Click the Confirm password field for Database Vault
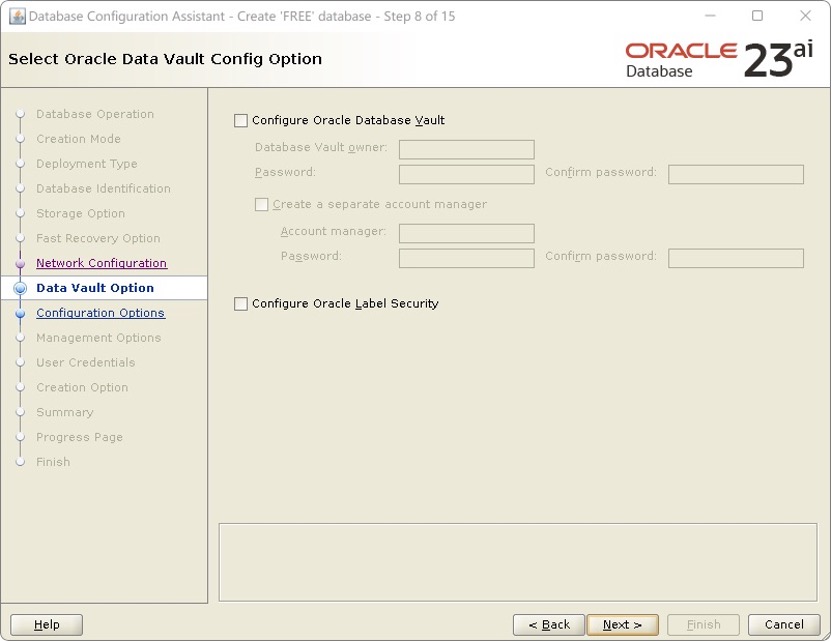This screenshot has height=642, width=832. point(736,173)
